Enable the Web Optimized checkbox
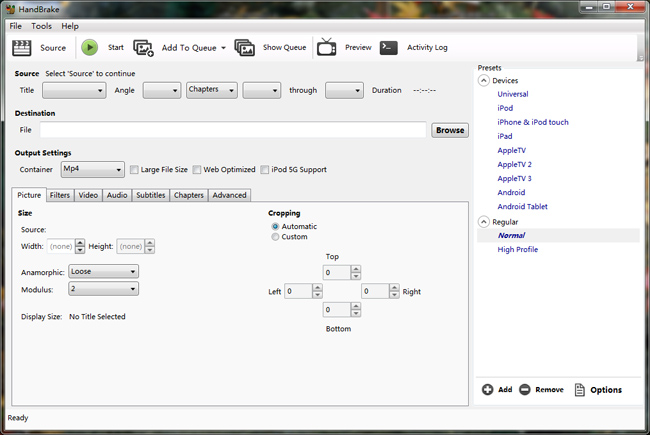Image resolution: width=650 pixels, height=435 pixels. [x=197, y=170]
